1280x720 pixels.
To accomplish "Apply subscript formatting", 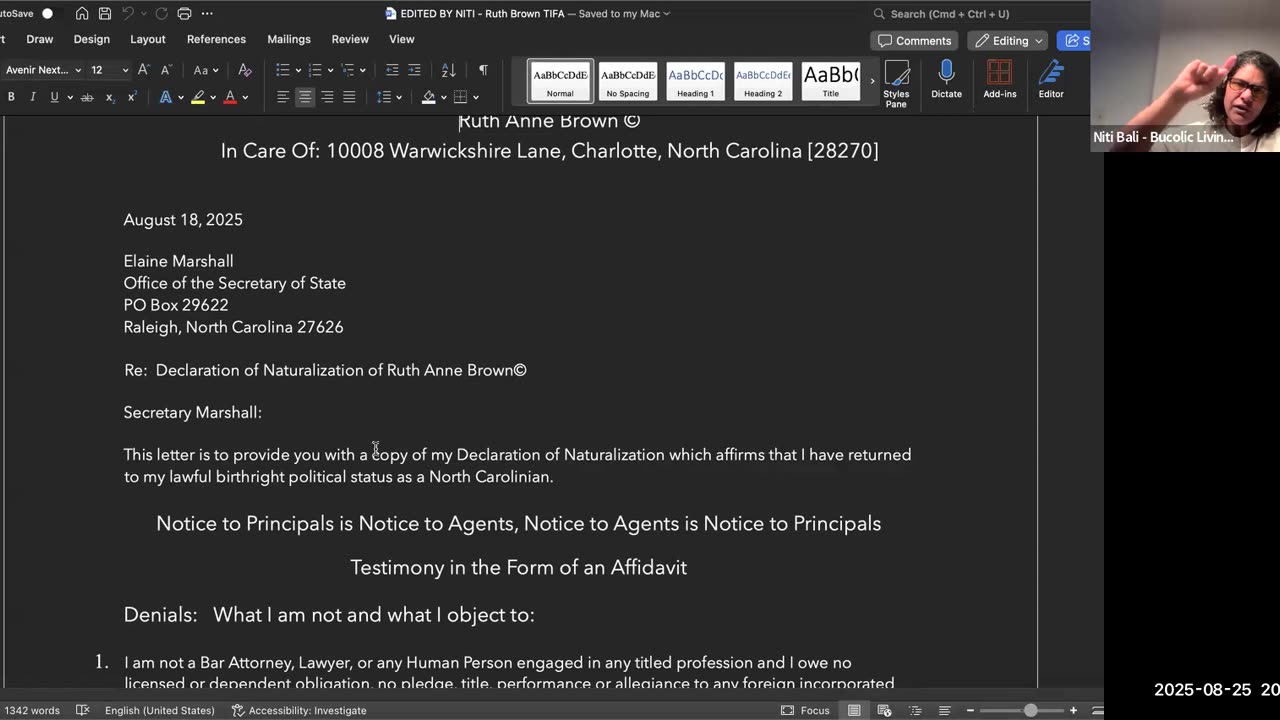I will tap(110, 97).
